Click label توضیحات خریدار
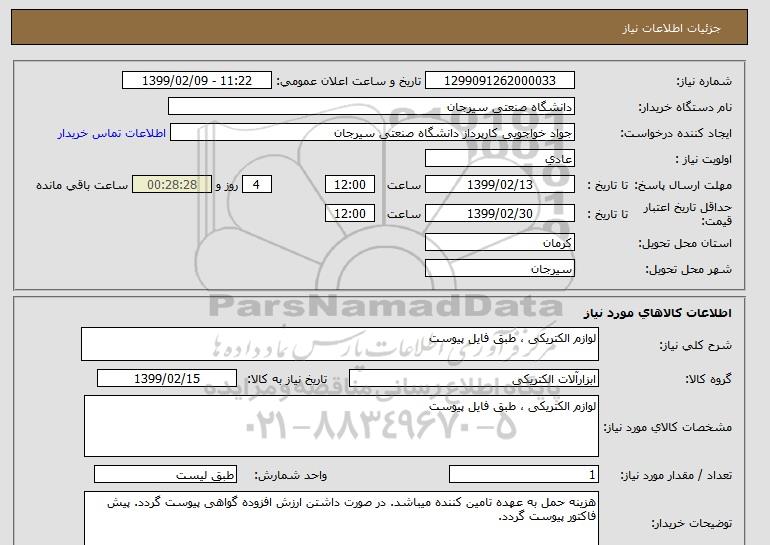 (691, 523)
